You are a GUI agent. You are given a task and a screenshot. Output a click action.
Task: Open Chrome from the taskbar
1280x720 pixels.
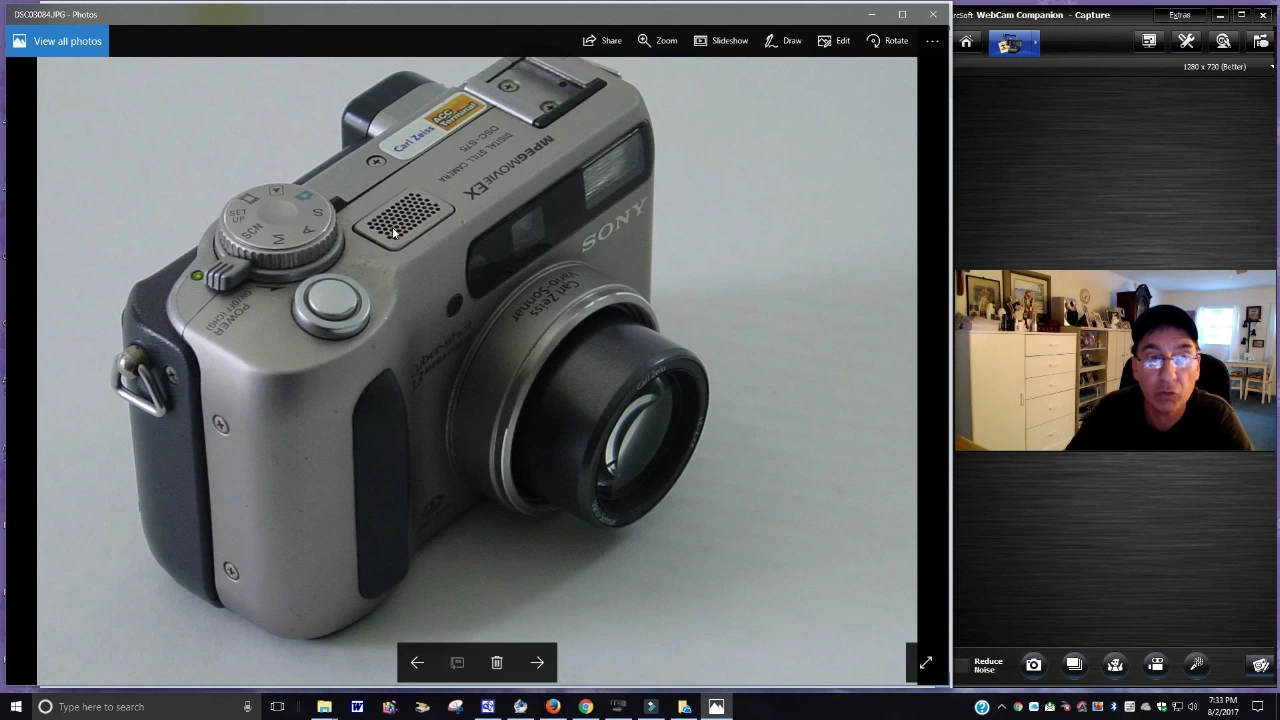[x=586, y=707]
